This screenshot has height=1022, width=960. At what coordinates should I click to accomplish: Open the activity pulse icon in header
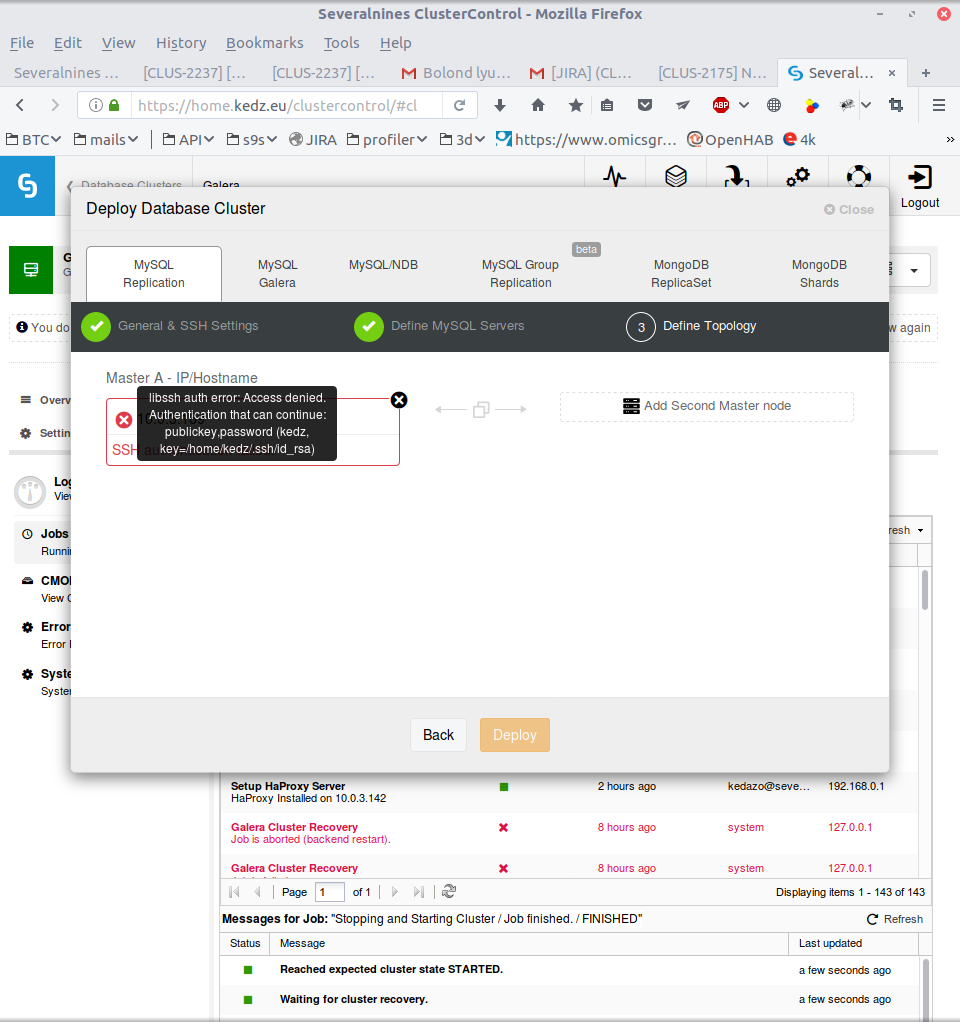(x=614, y=177)
